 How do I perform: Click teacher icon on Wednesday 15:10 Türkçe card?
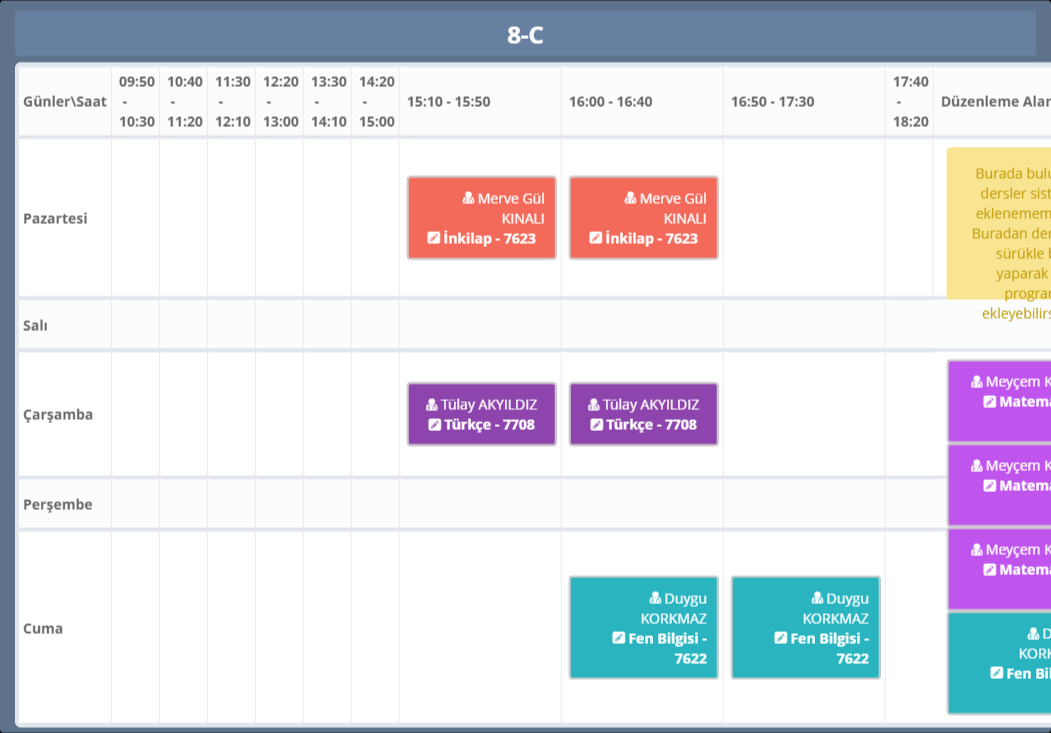pyautogui.click(x=432, y=405)
